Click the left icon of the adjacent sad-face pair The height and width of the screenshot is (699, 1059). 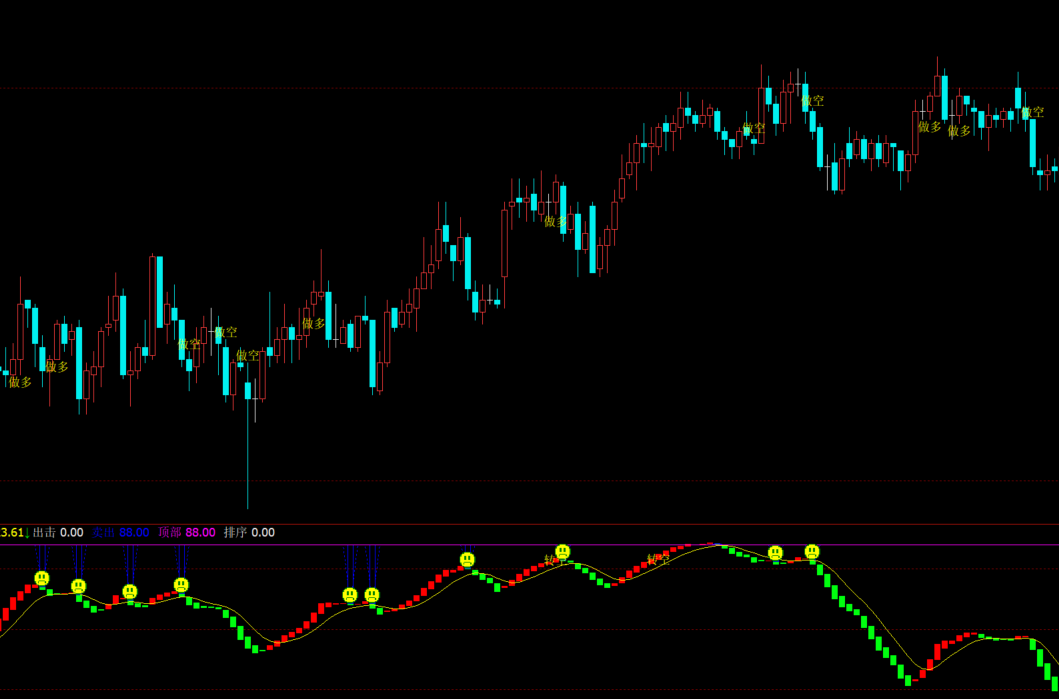350,595
